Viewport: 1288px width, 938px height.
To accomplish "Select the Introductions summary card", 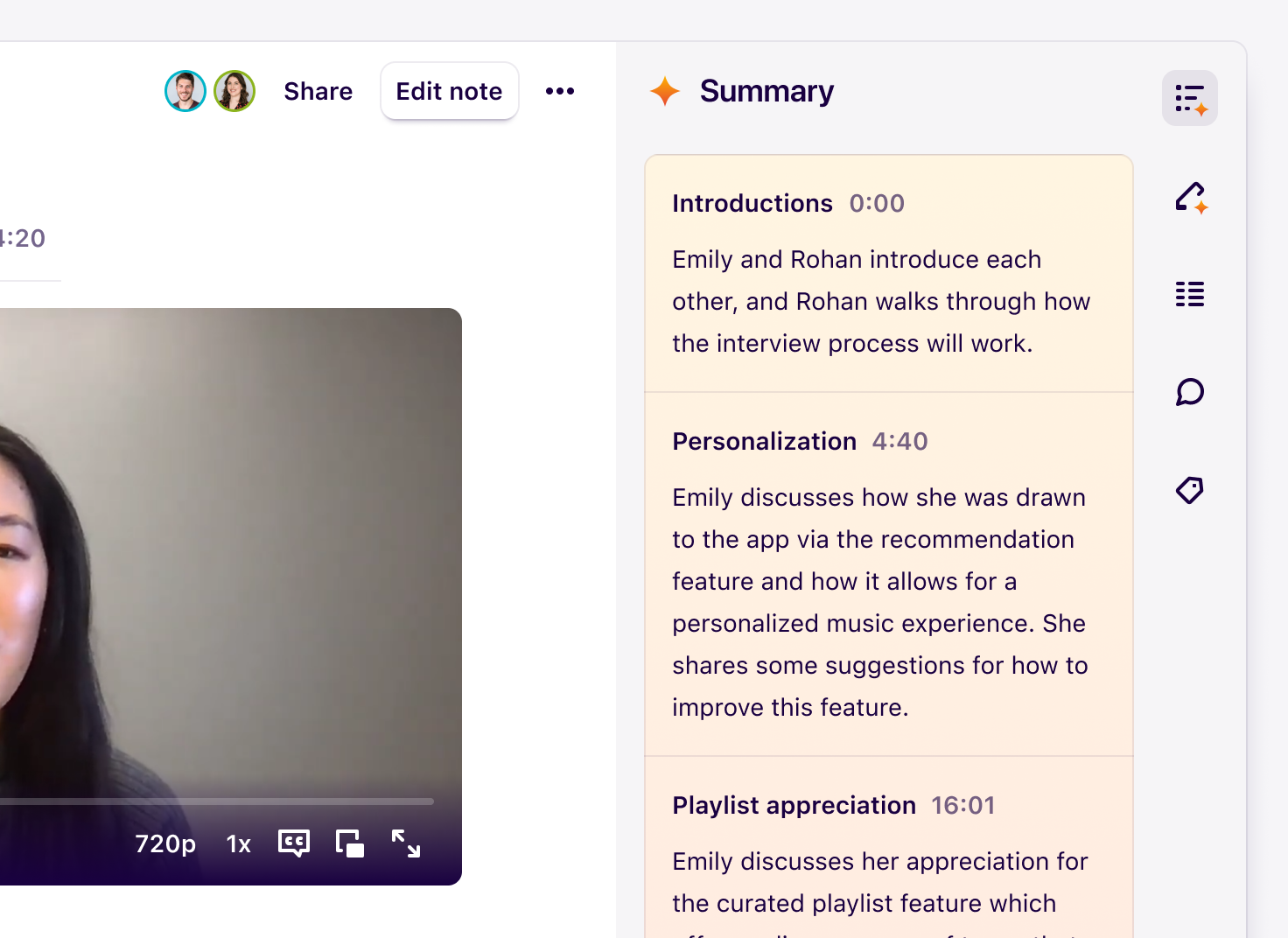I will (888, 273).
